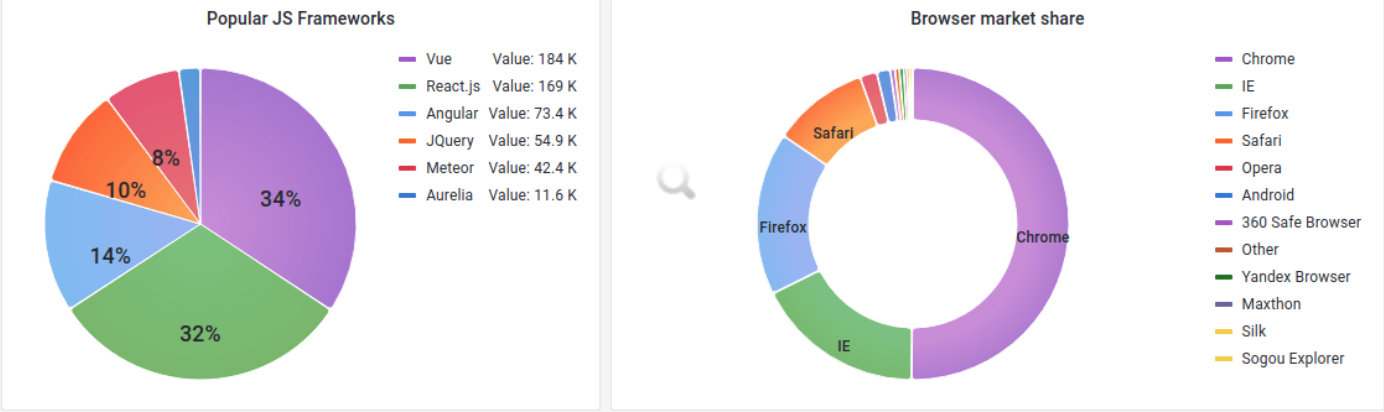
Task: Select Opera in the browser legend
Action: pos(1261,168)
